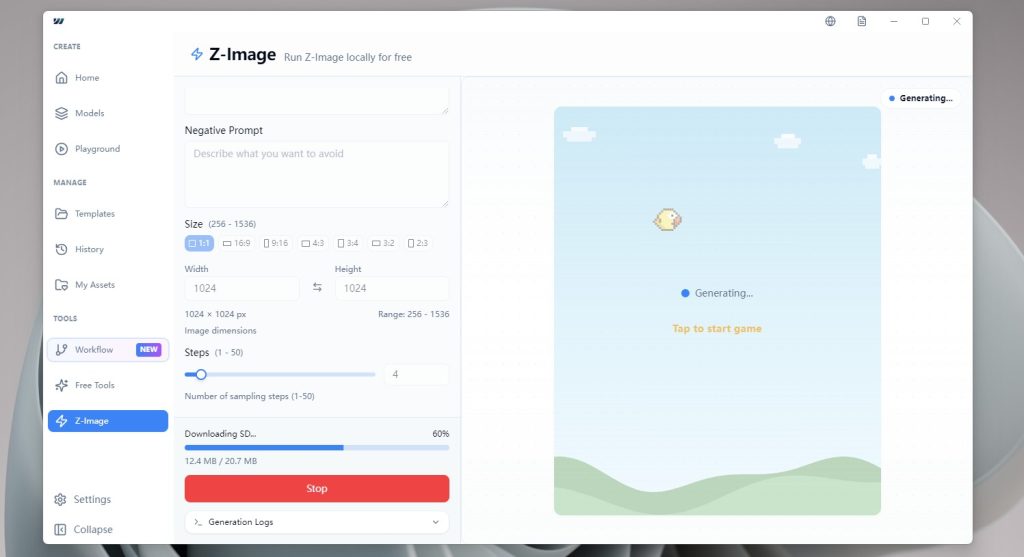Focus the Negative Prompt text area

[x=317, y=174]
